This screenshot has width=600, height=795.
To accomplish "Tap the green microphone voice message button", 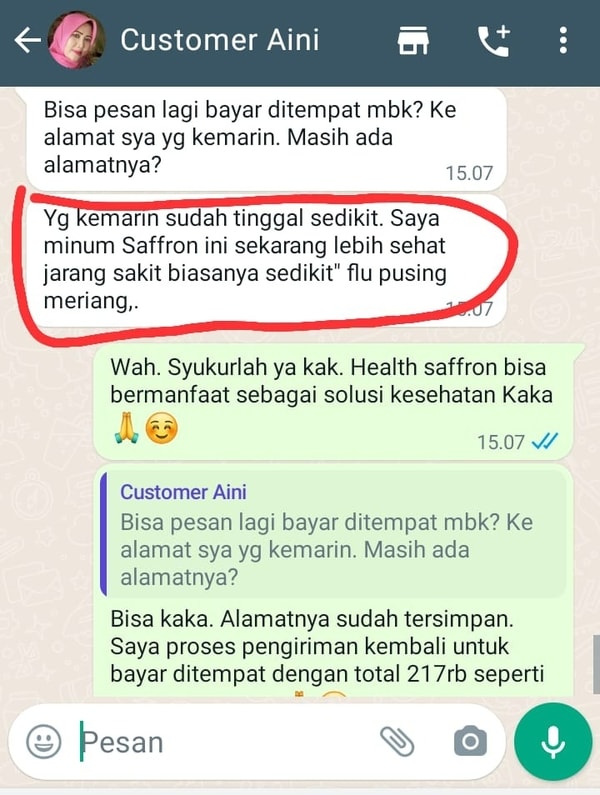I will (553, 742).
